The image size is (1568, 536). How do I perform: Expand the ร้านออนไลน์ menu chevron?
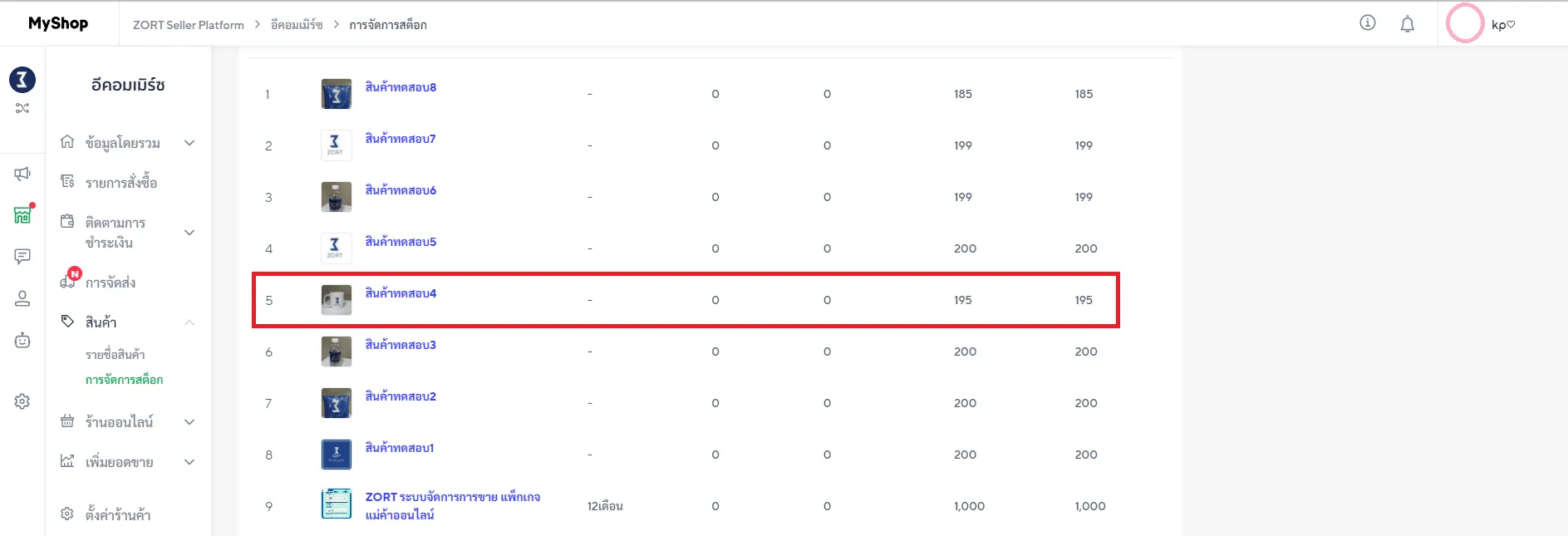click(189, 422)
